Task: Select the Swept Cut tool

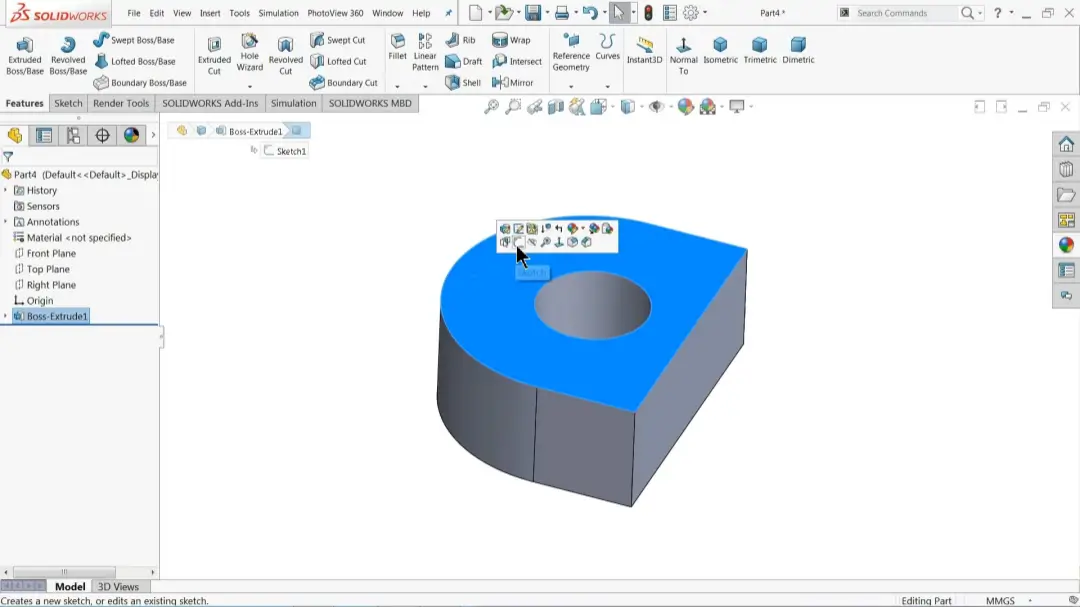Action: point(343,39)
